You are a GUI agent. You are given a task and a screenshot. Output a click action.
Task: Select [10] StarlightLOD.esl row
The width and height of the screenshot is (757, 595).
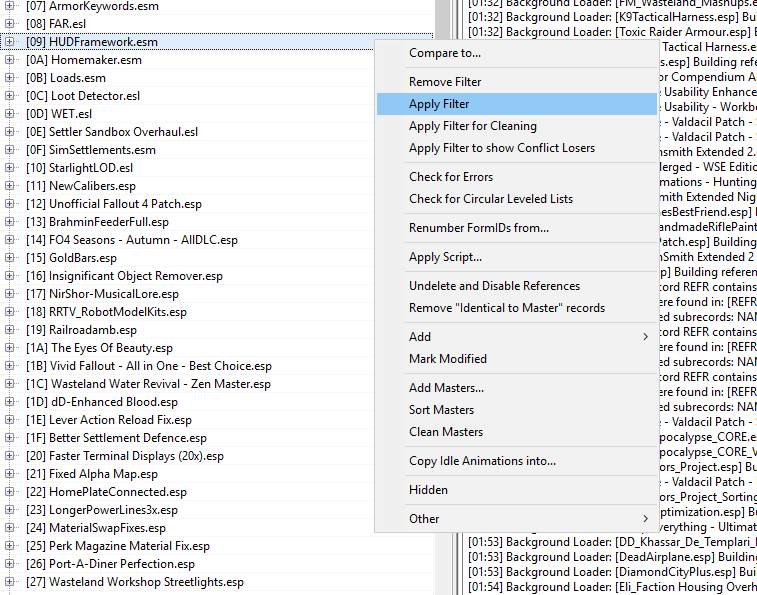click(79, 168)
